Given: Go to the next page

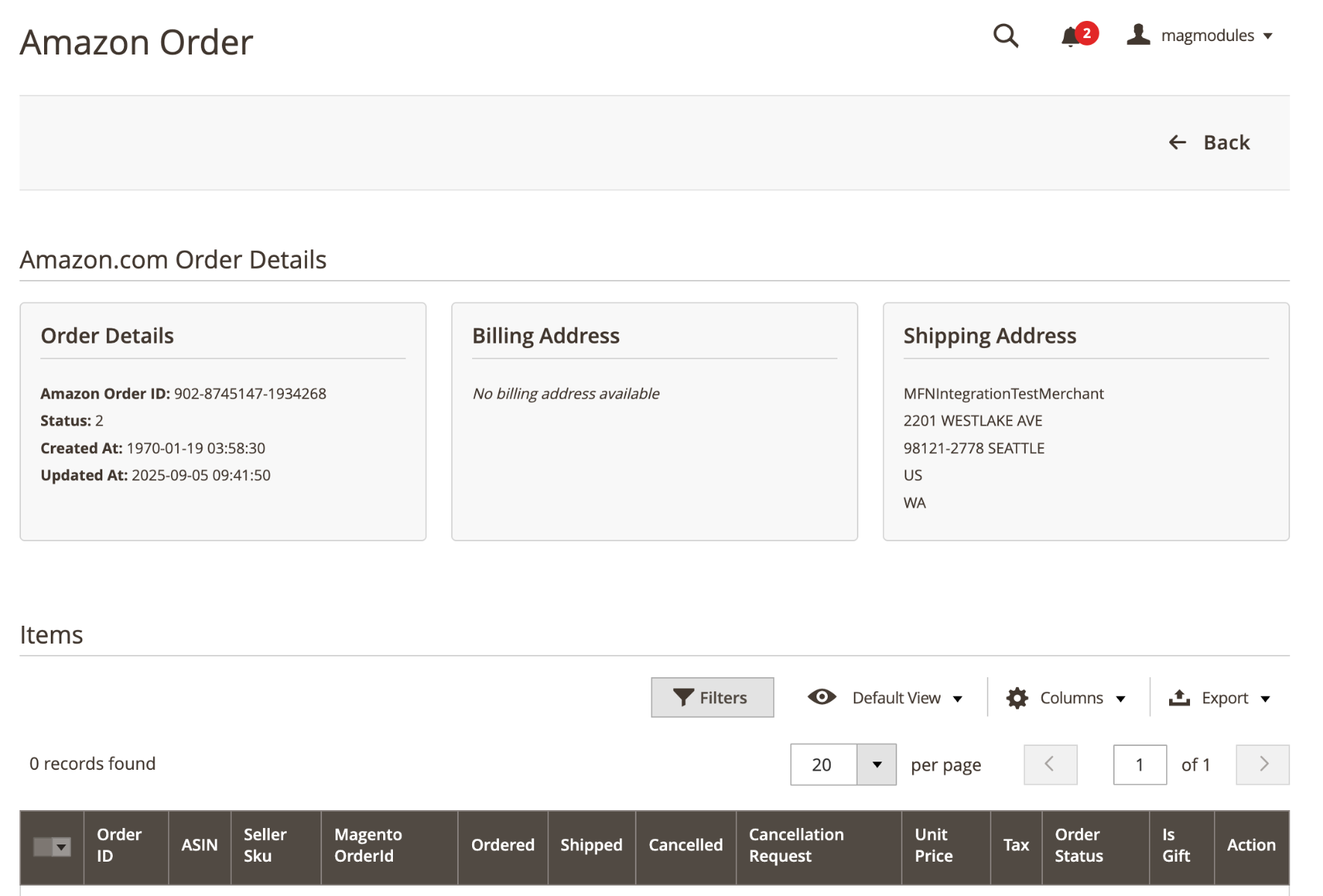Looking at the screenshot, I should 1262,765.
